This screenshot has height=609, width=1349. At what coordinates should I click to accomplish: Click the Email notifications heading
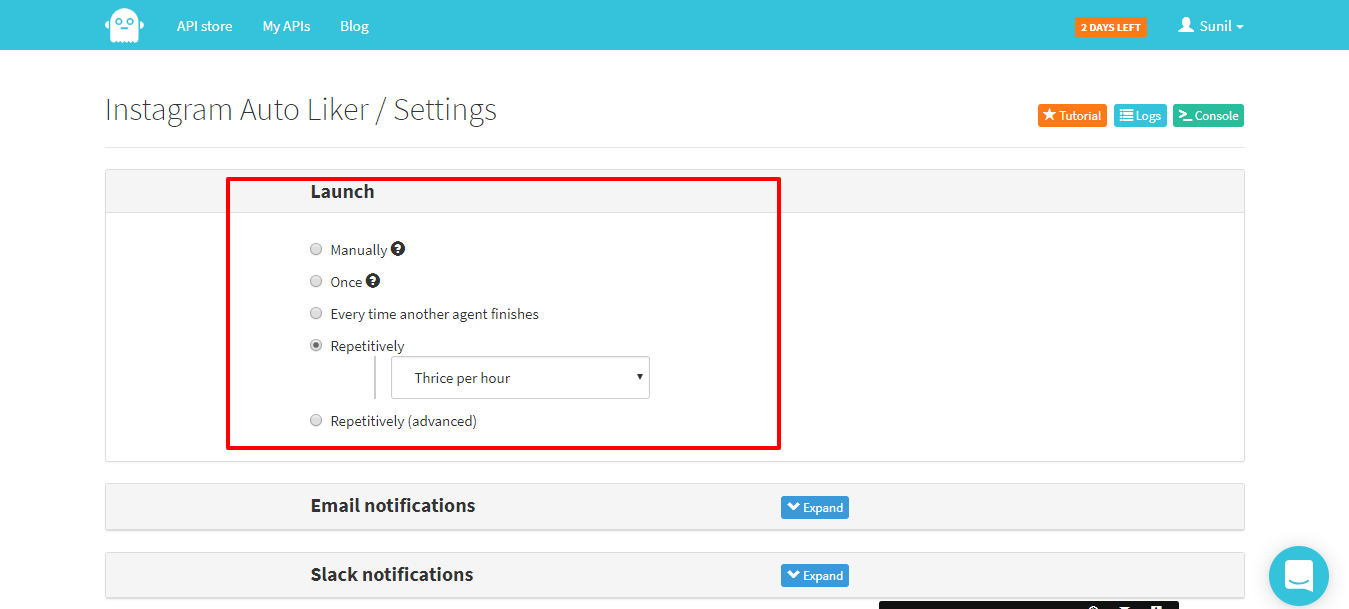tap(393, 505)
